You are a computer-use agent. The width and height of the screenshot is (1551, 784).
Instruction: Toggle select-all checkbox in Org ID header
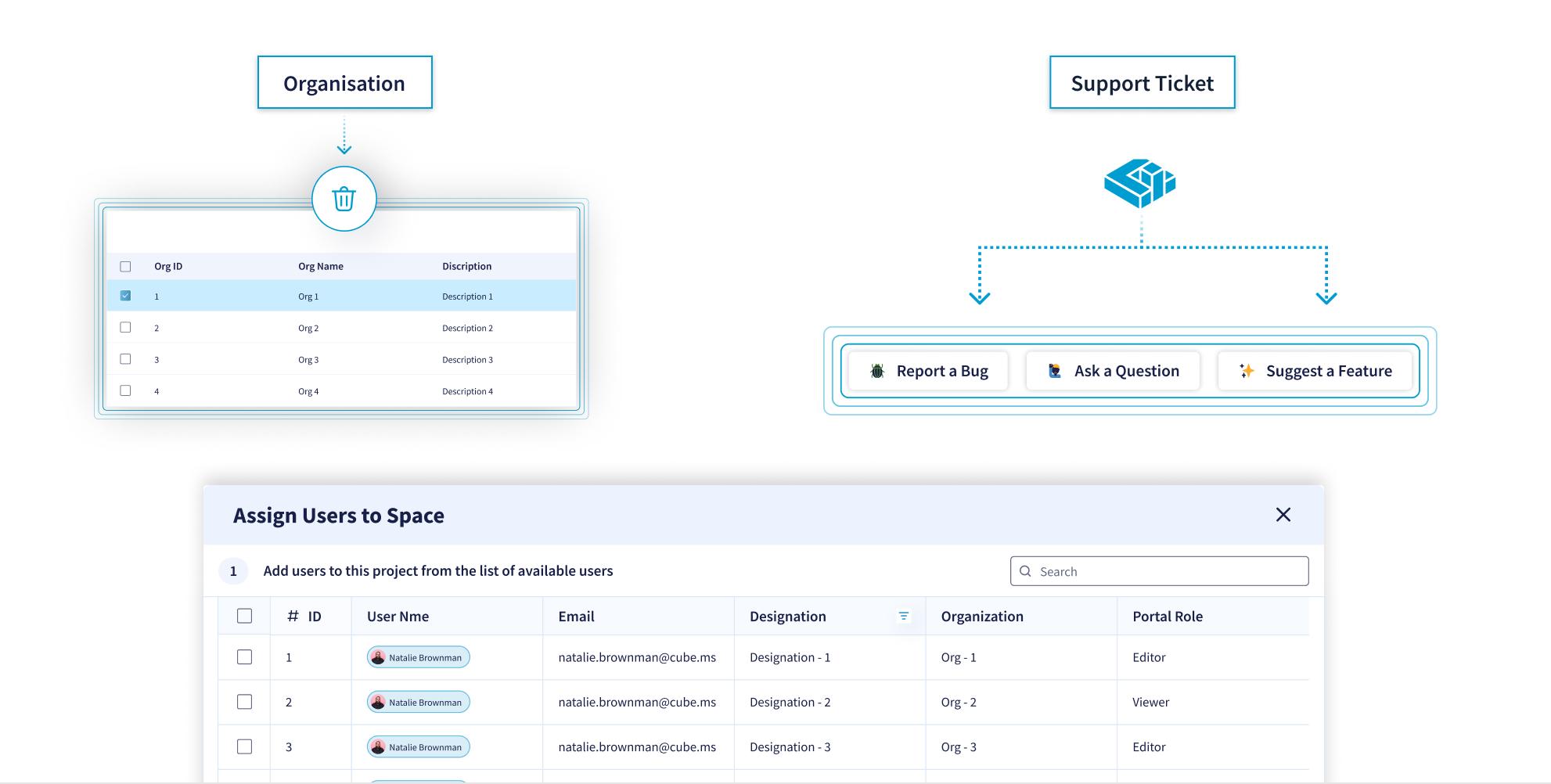(125, 266)
